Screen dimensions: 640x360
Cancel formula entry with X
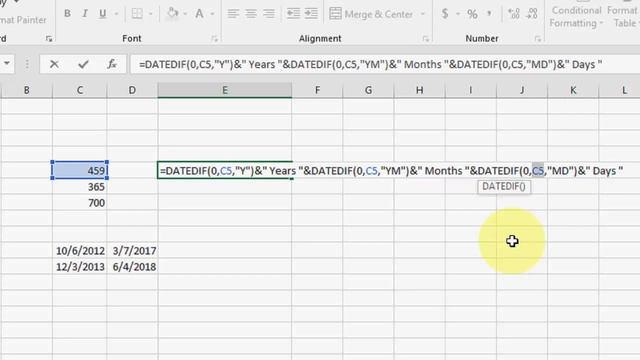tap(54, 64)
